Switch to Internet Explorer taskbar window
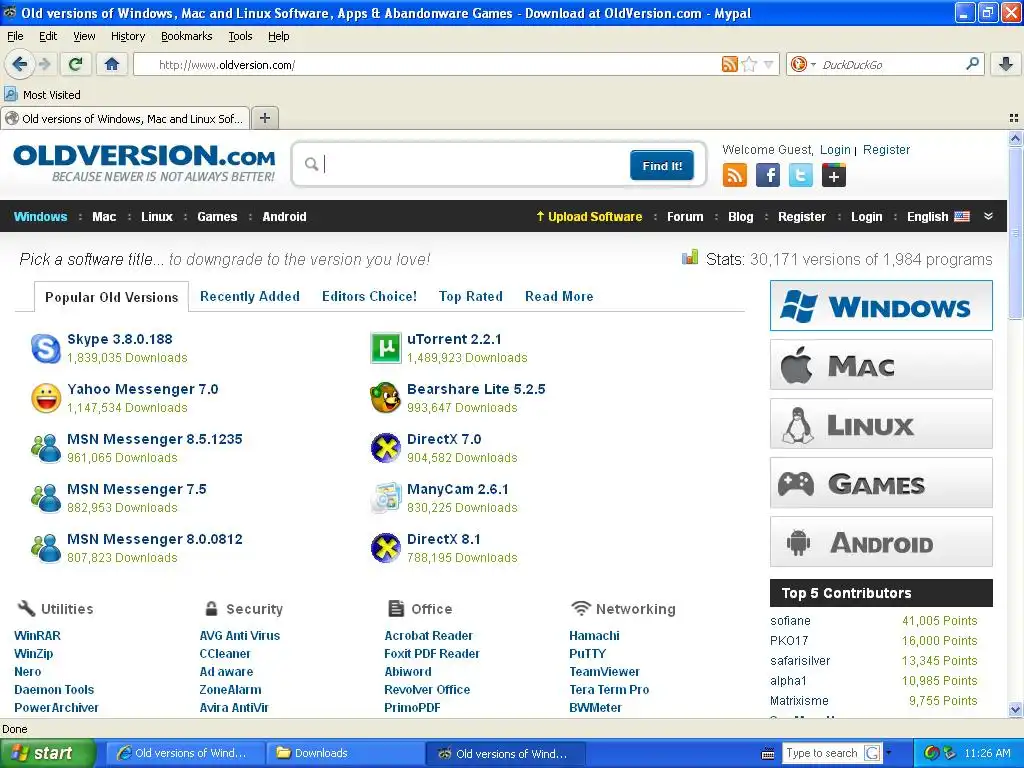 (185, 753)
